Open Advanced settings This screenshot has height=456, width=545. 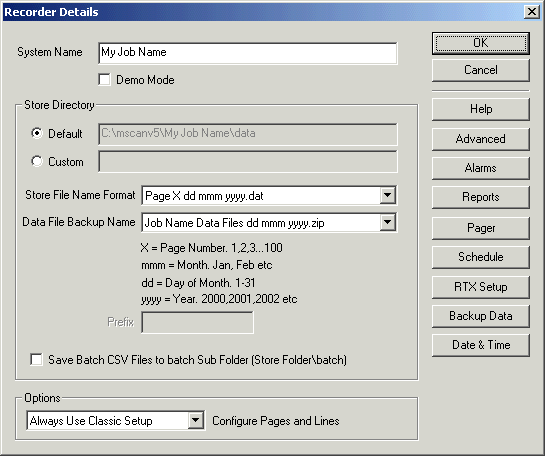coord(481,139)
